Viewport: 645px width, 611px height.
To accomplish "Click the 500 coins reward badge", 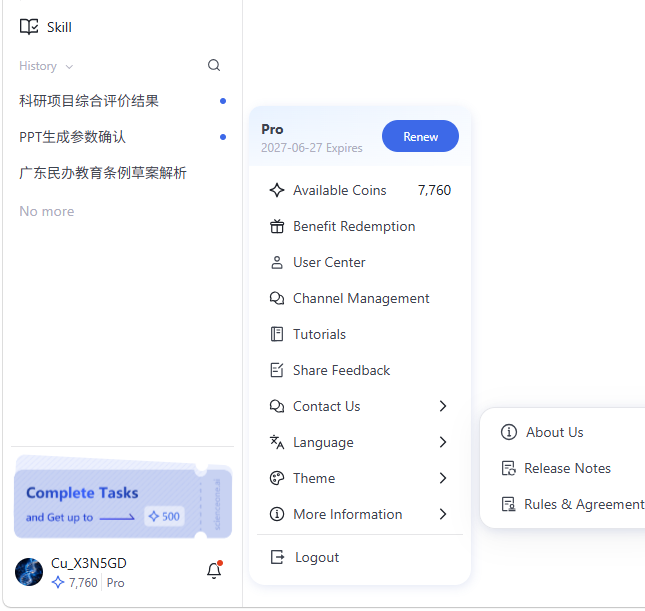I will pos(165,516).
